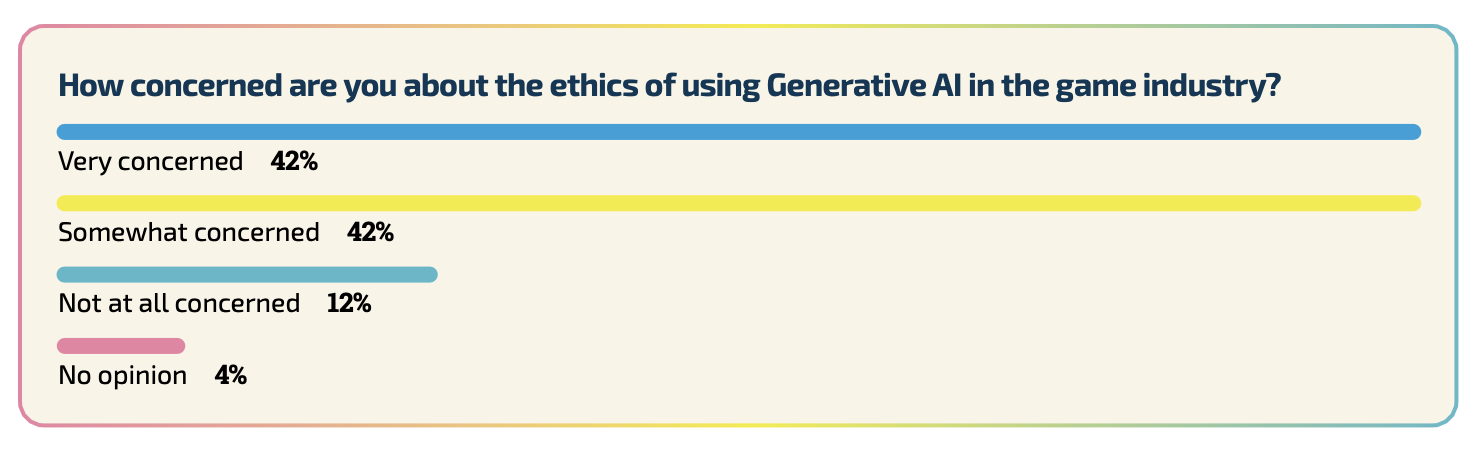The width and height of the screenshot is (1474, 450).
Task: Click the pink No opinion bar
Action: [x=121, y=346]
